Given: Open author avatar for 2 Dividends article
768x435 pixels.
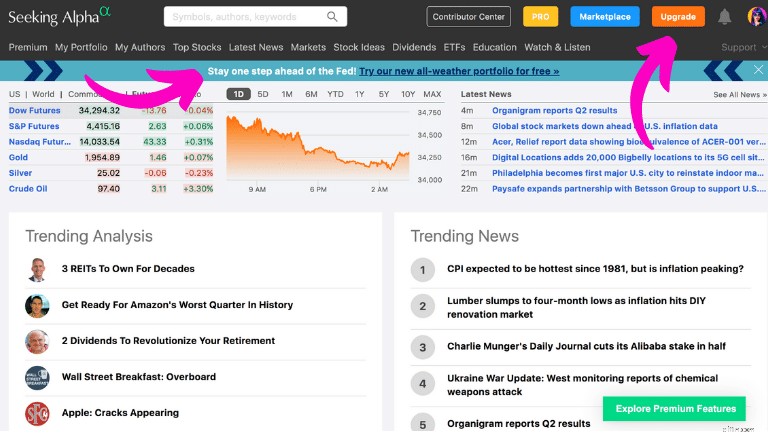Looking at the screenshot, I should [37, 341].
